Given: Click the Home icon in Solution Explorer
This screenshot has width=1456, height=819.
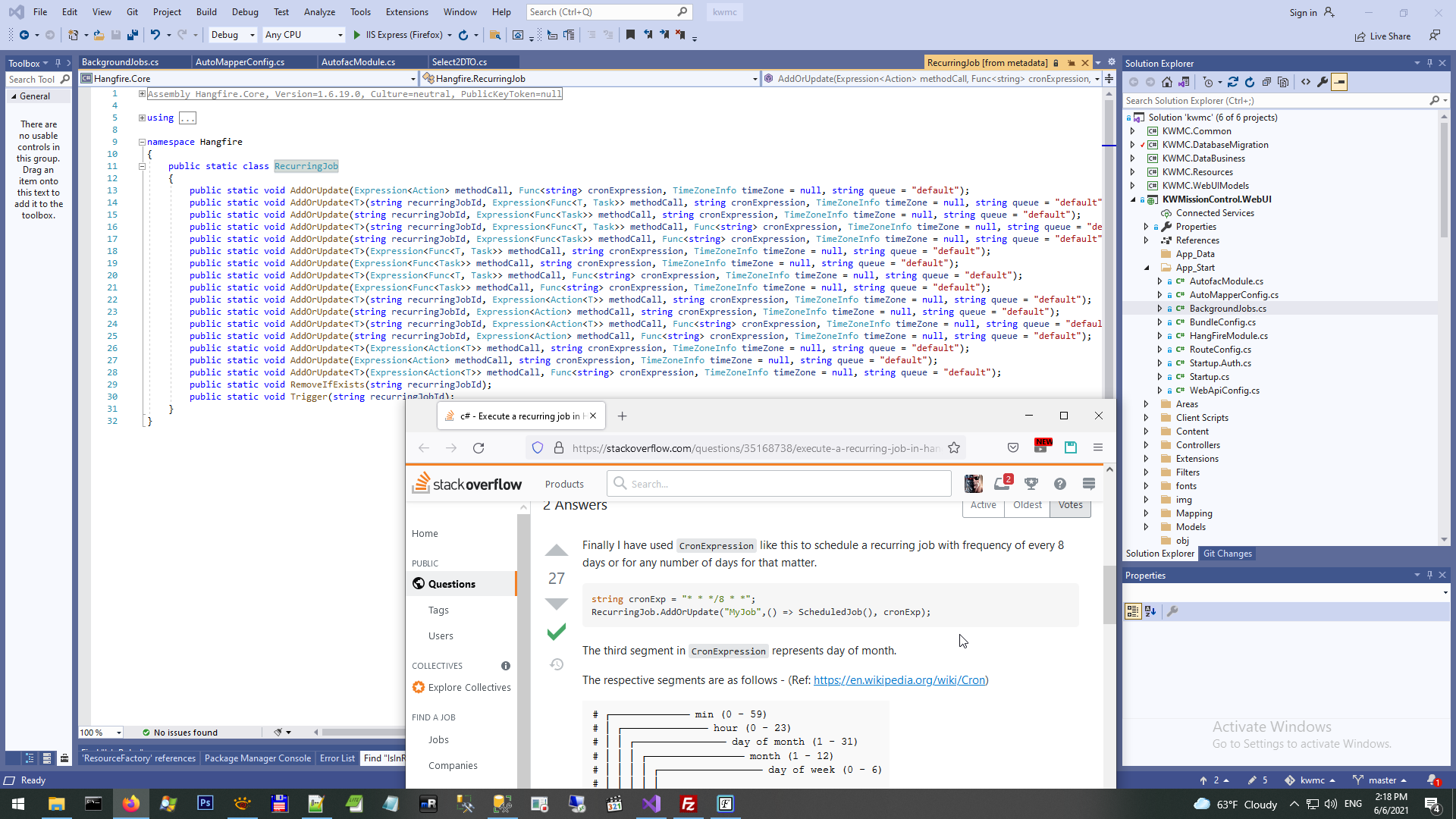Looking at the screenshot, I should (1167, 82).
